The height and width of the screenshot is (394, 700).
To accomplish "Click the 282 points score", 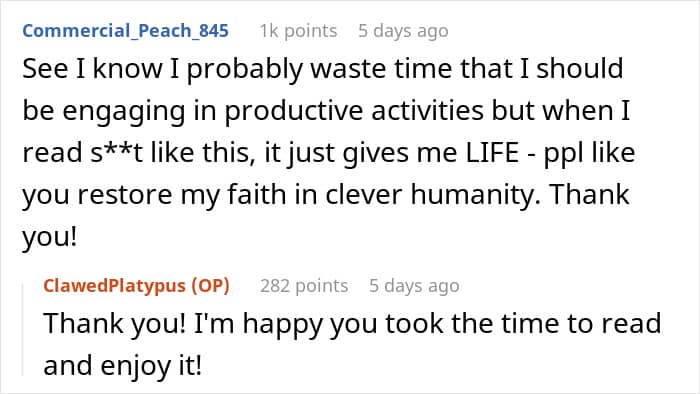I will (x=304, y=286).
